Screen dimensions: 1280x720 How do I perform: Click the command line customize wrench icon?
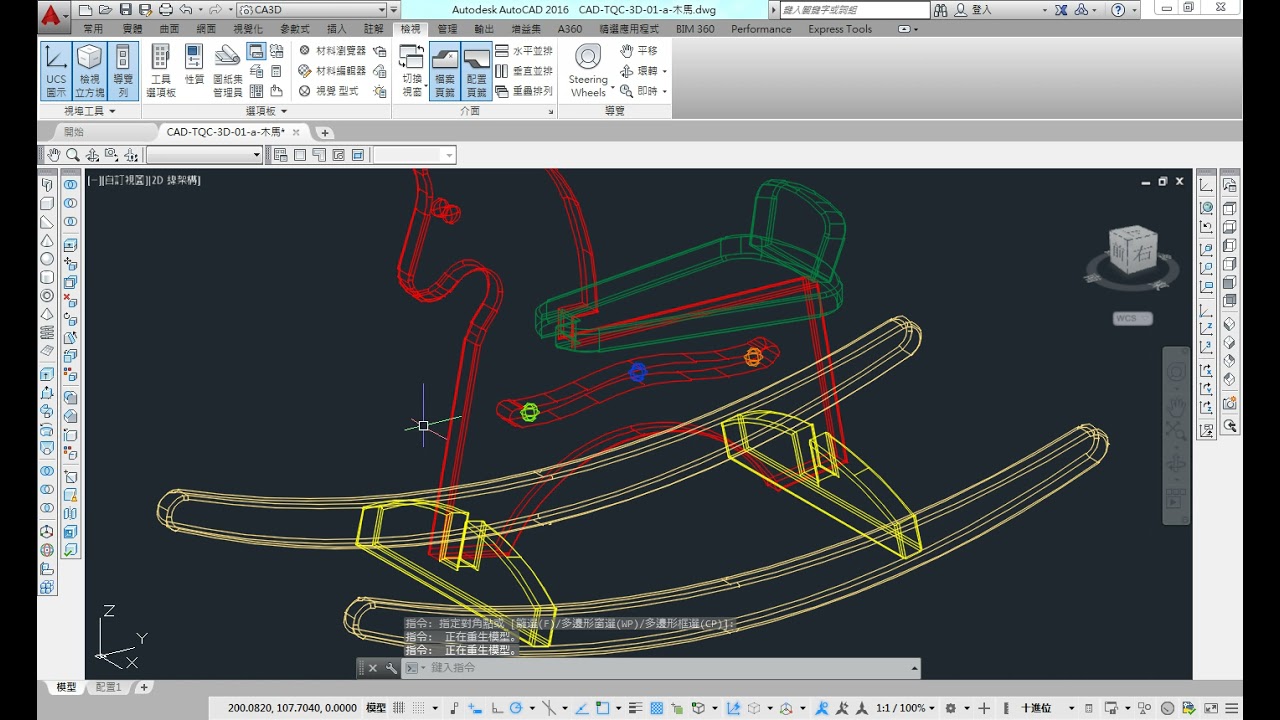click(391, 668)
